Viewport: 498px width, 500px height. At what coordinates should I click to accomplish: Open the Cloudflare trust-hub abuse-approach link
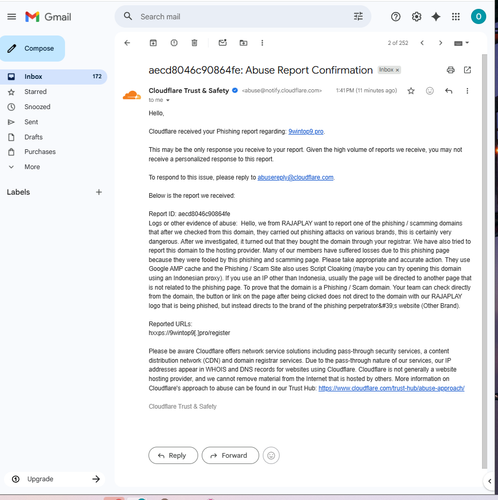click(x=391, y=388)
